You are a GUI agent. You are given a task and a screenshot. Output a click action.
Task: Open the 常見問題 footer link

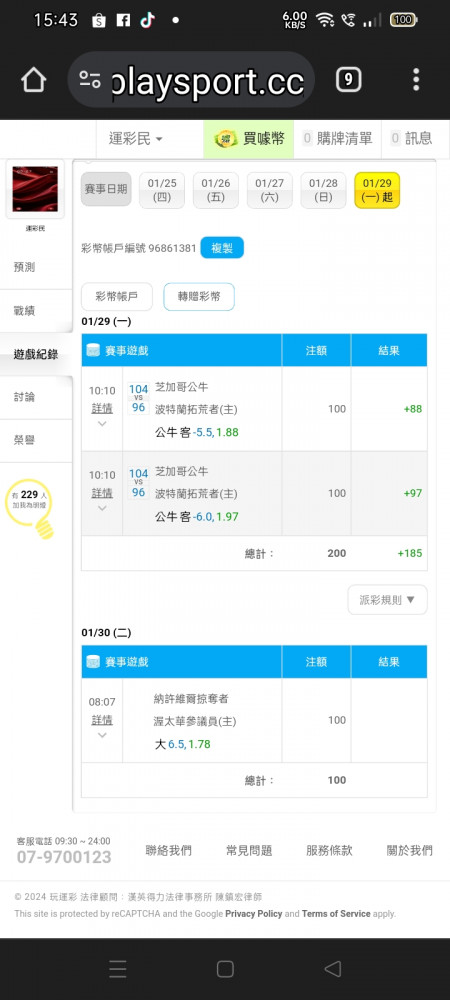click(x=249, y=850)
